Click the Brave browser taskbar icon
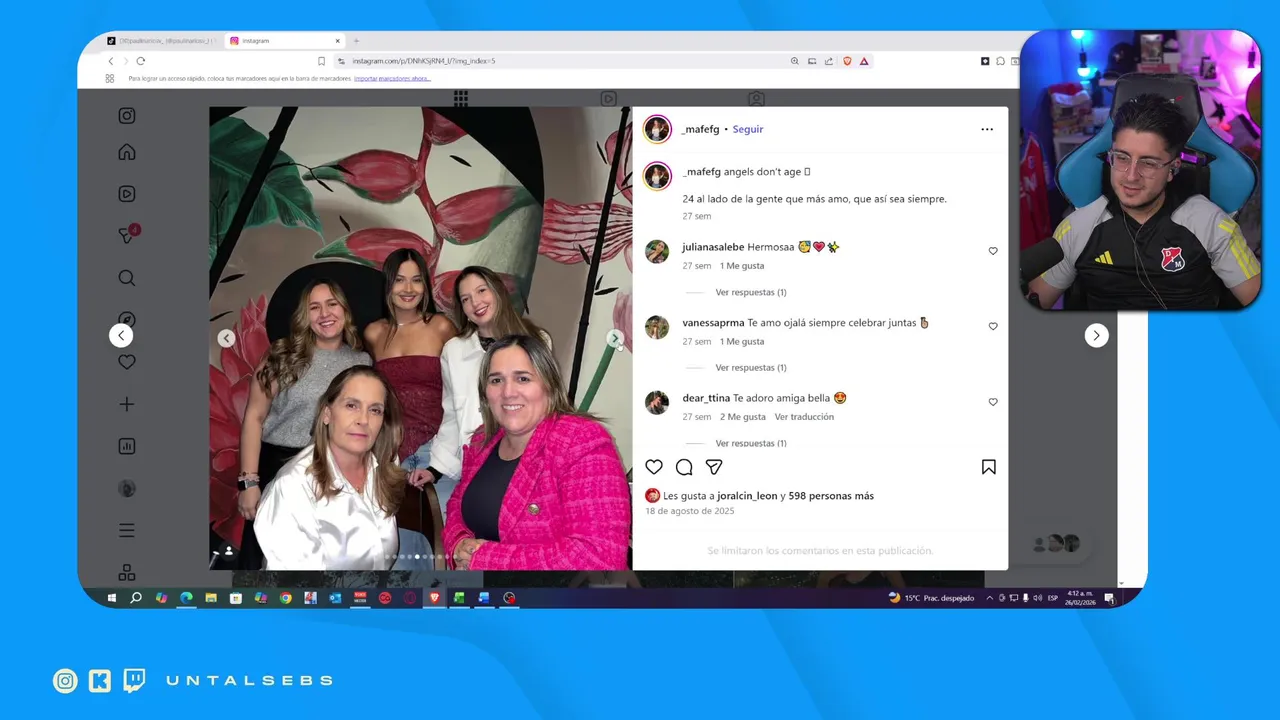 pos(434,598)
